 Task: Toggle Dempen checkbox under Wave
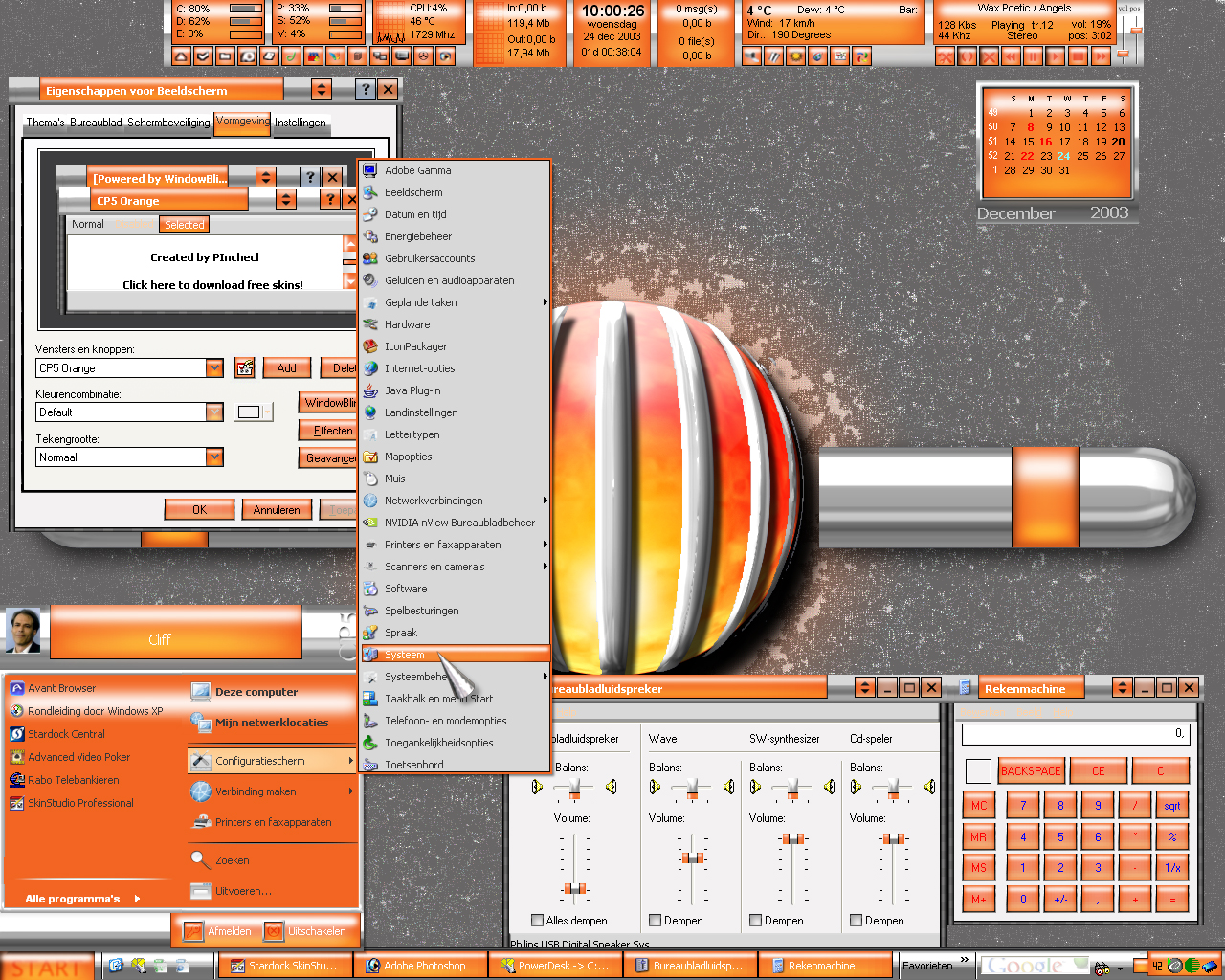655,921
